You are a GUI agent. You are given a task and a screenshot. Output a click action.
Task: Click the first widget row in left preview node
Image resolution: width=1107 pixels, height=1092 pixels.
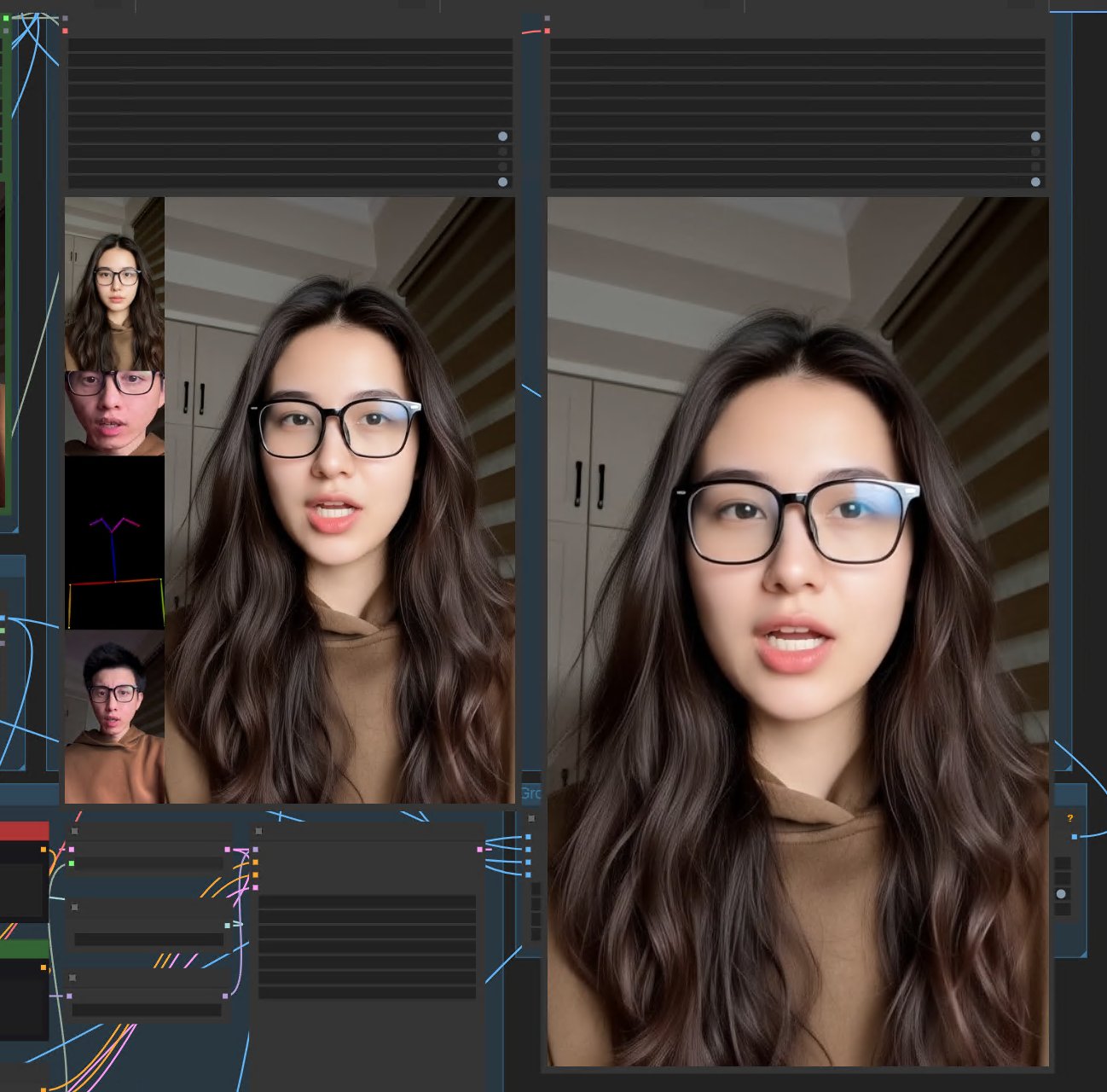coord(290,45)
